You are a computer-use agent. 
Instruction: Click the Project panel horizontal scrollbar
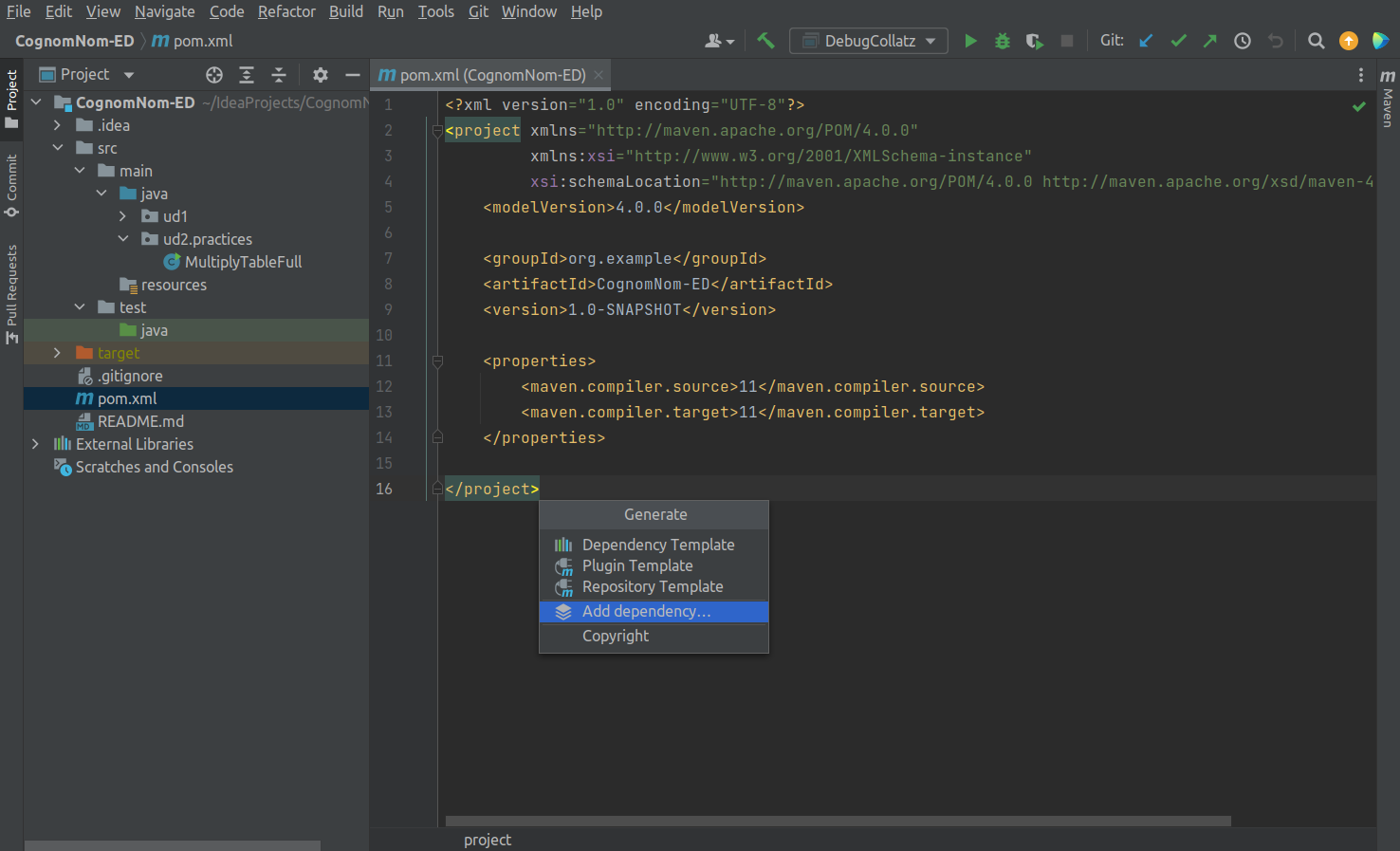click(x=172, y=844)
